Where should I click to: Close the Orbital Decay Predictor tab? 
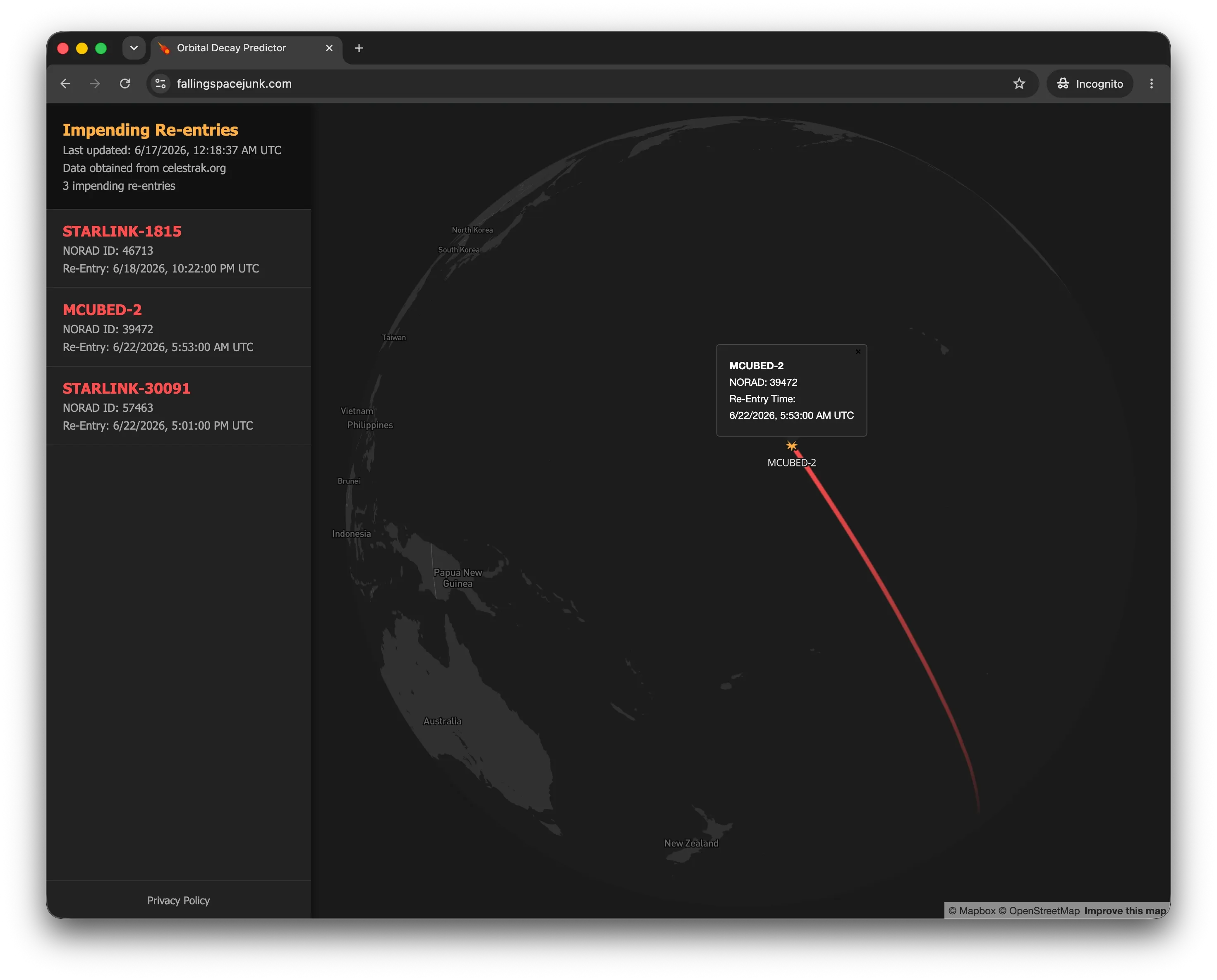point(329,48)
